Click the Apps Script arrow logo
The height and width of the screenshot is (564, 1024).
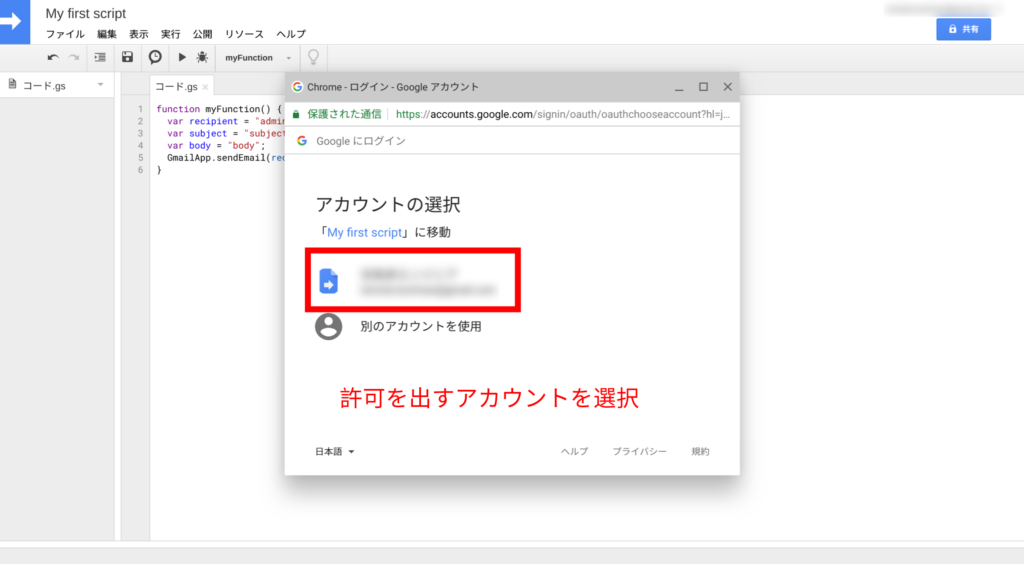(x=17, y=22)
